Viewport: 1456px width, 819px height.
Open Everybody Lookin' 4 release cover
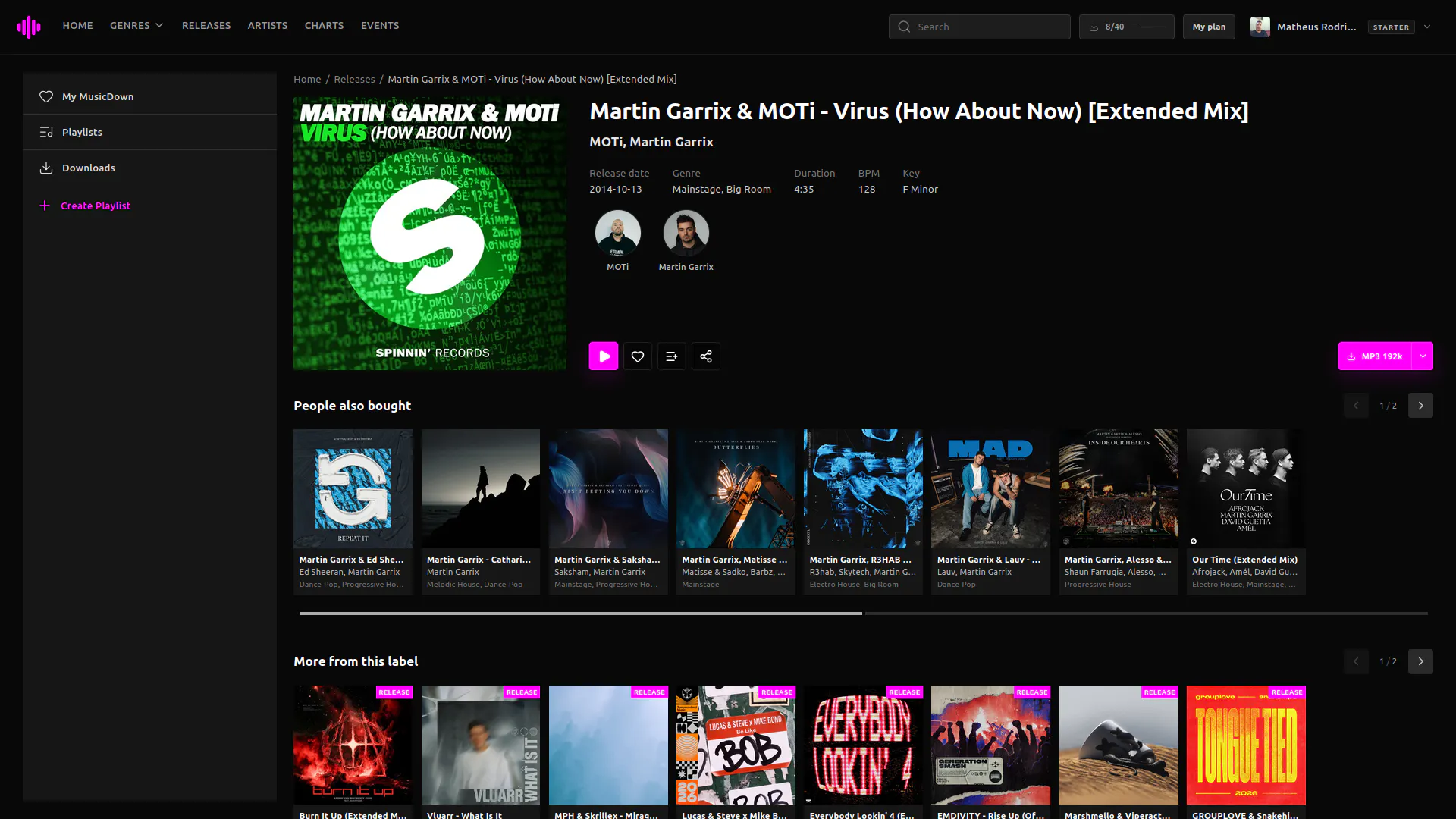coord(863,745)
